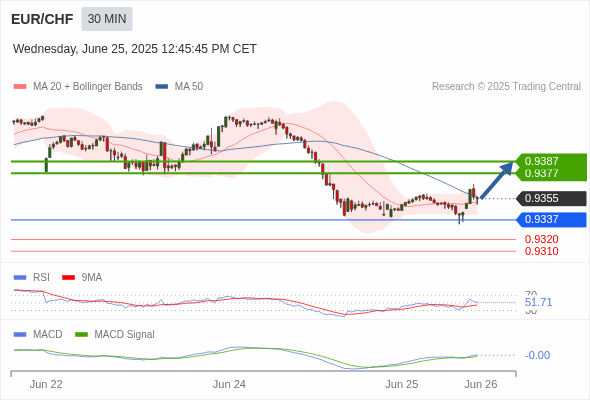
Task: Click the 0.9355 current price tag
Action: point(552,198)
